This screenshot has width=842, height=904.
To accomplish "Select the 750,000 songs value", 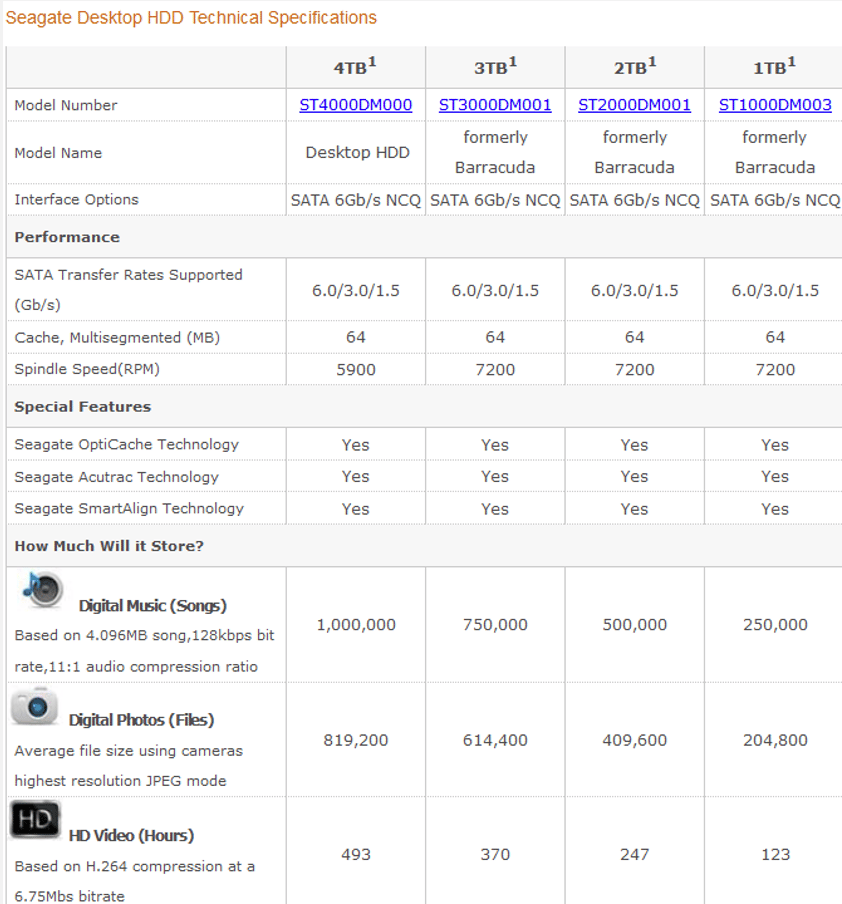I will [495, 625].
